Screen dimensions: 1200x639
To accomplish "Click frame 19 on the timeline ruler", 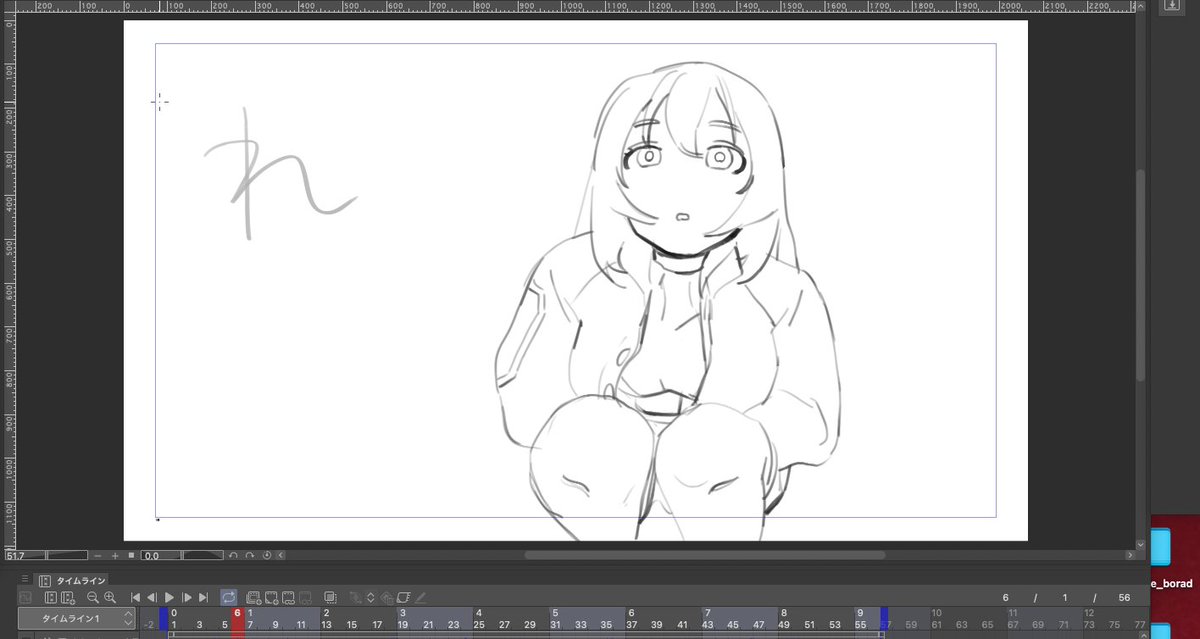I will coord(402,625).
